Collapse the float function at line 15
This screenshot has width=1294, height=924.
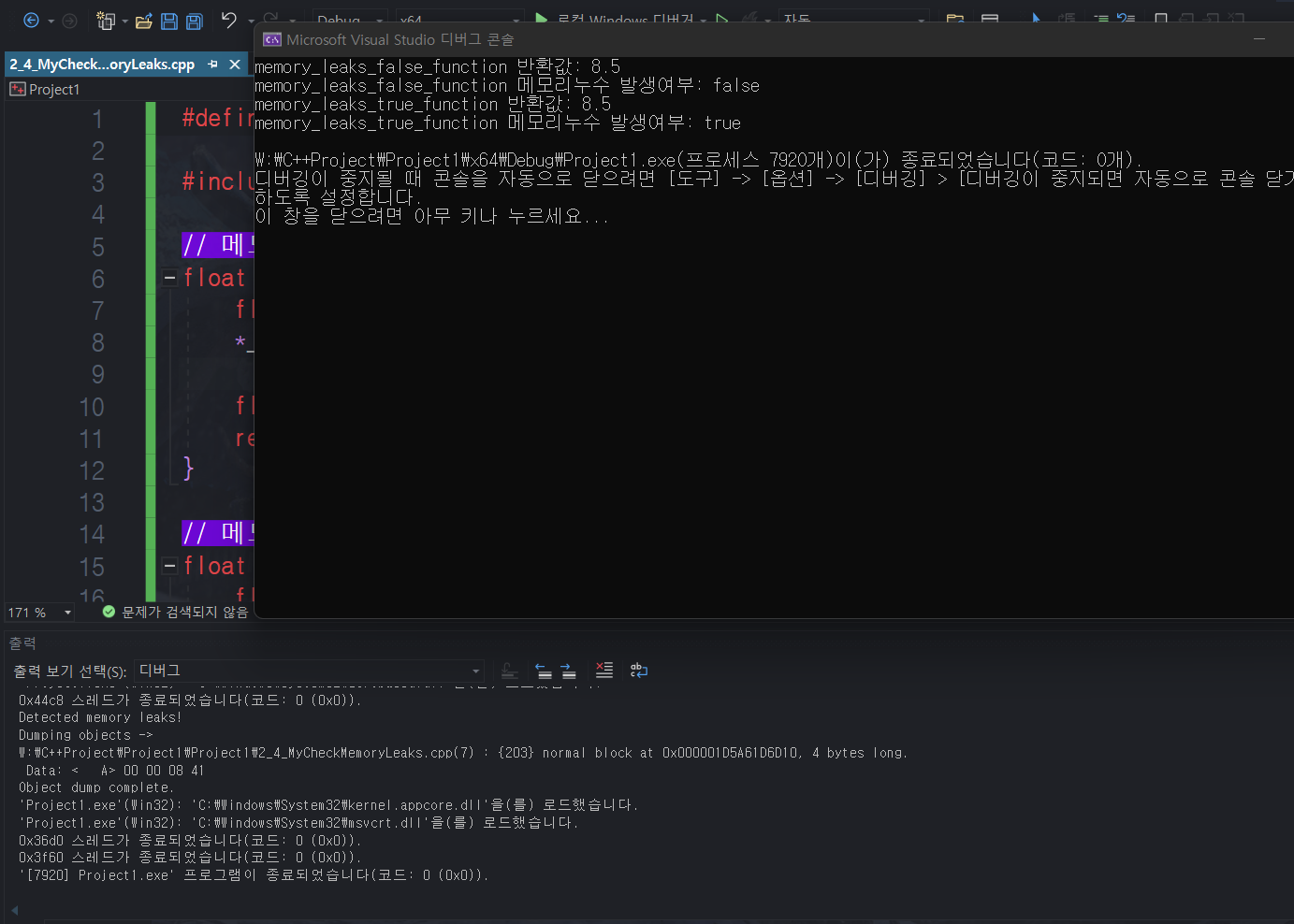click(169, 566)
